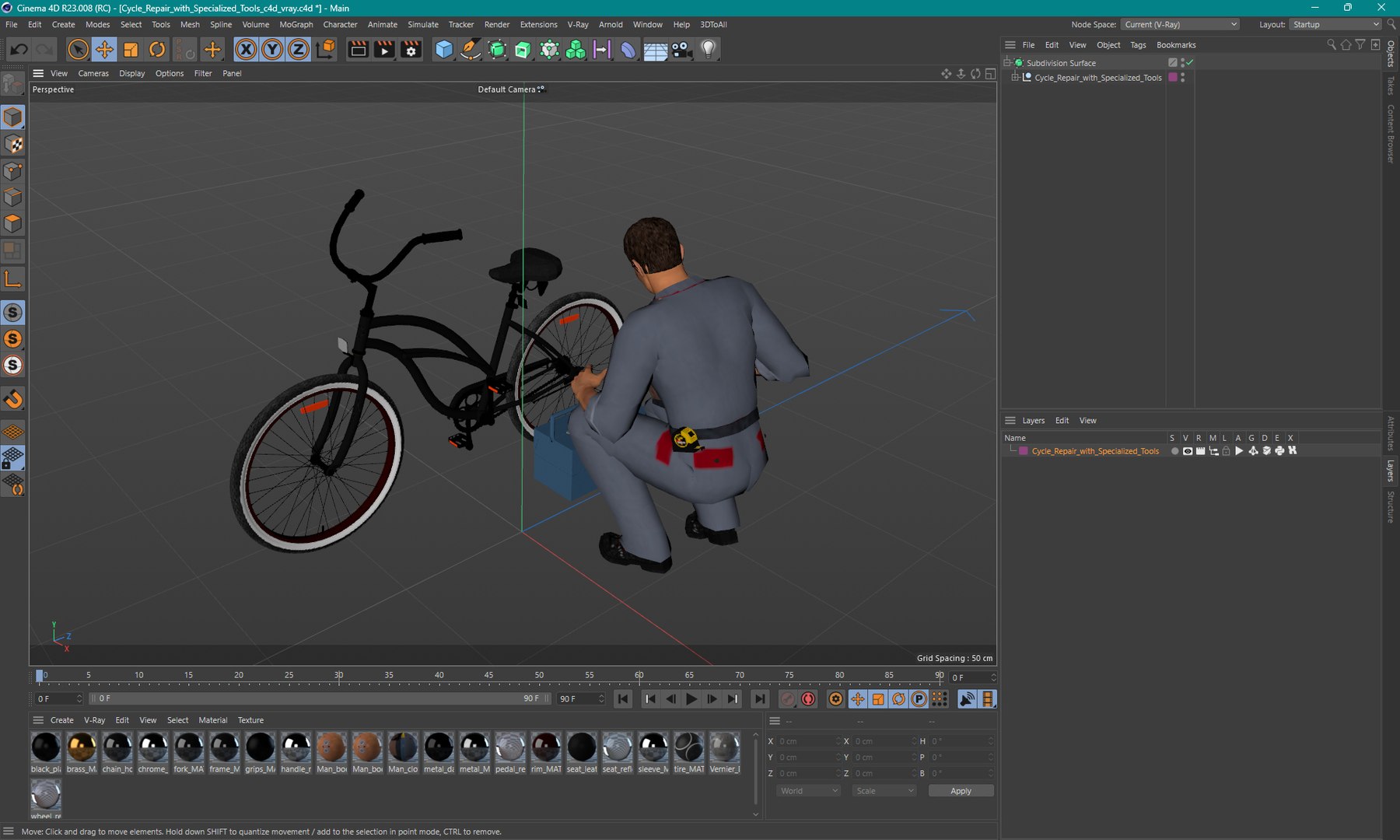Click the Undo arrow icon
Viewport: 1400px width, 840px height.
pyautogui.click(x=19, y=49)
